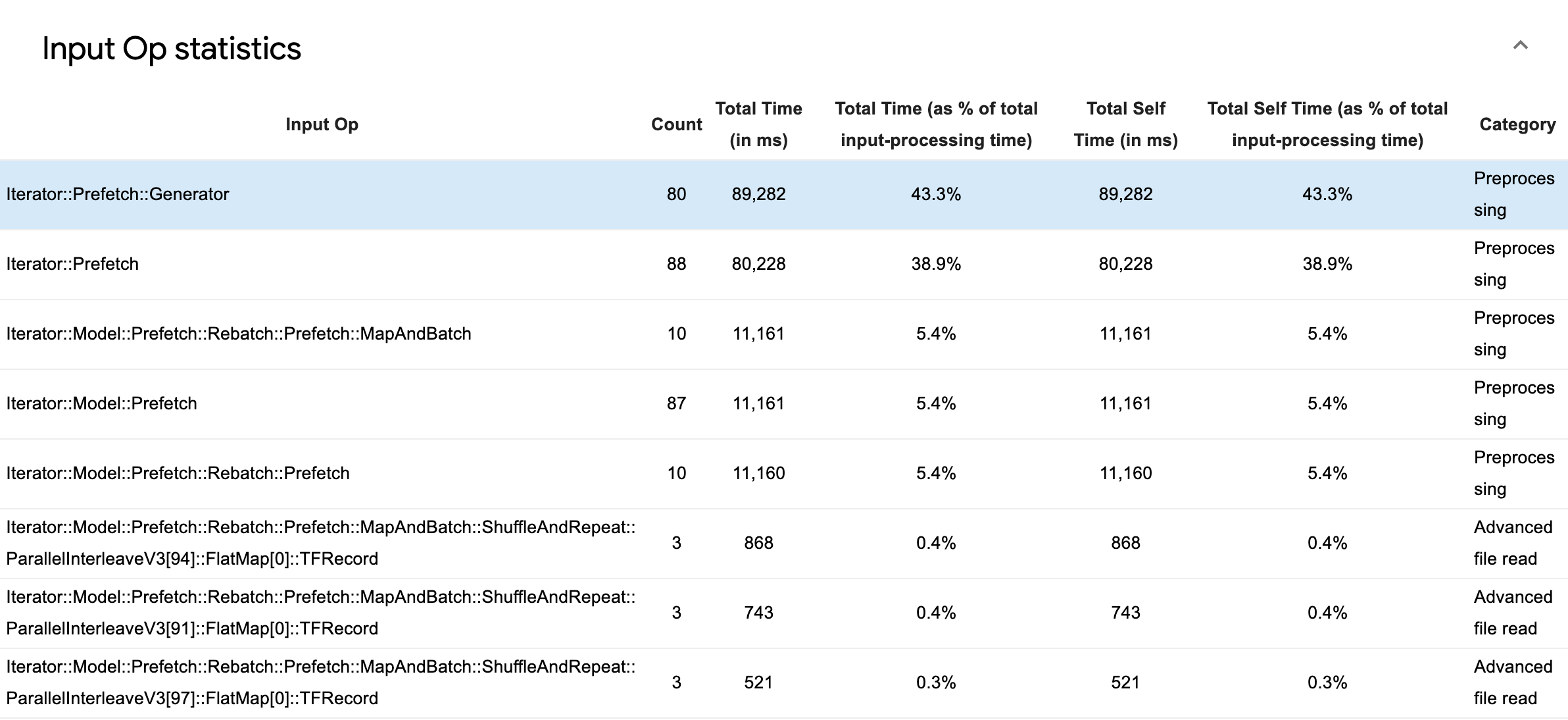Select the Rebatch::Prefetch::MapAndBatch row
The width and height of the screenshot is (1568, 720).
pos(239,334)
